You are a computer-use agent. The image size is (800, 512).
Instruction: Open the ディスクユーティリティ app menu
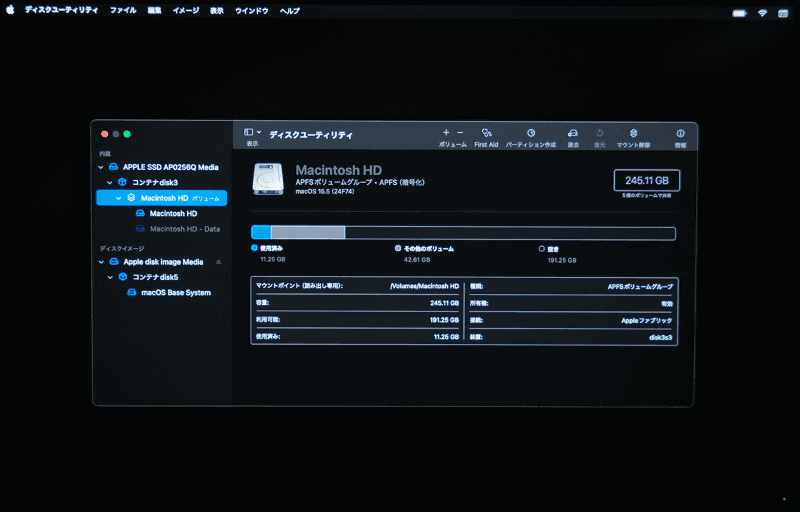pos(62,10)
